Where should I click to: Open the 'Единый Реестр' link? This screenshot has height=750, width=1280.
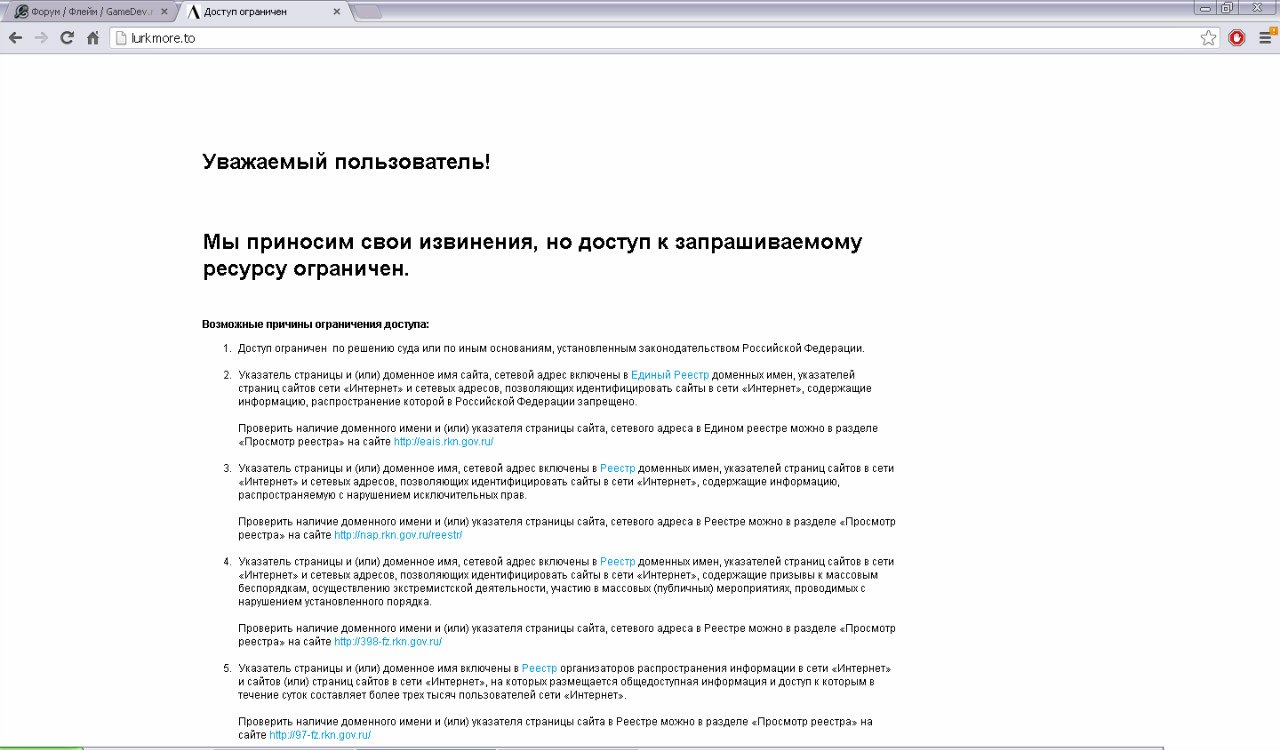point(669,374)
